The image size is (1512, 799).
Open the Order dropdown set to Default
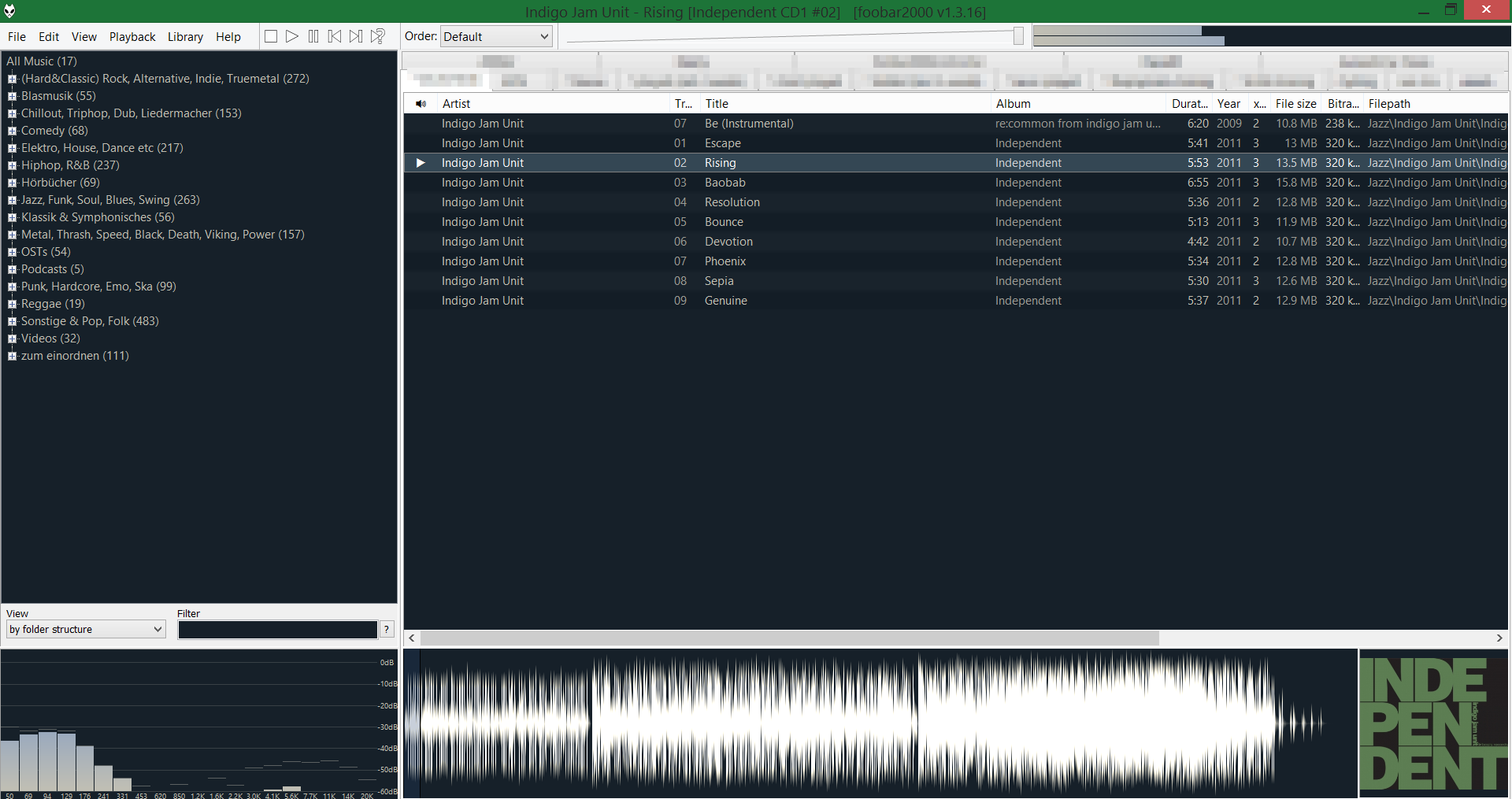(x=496, y=36)
